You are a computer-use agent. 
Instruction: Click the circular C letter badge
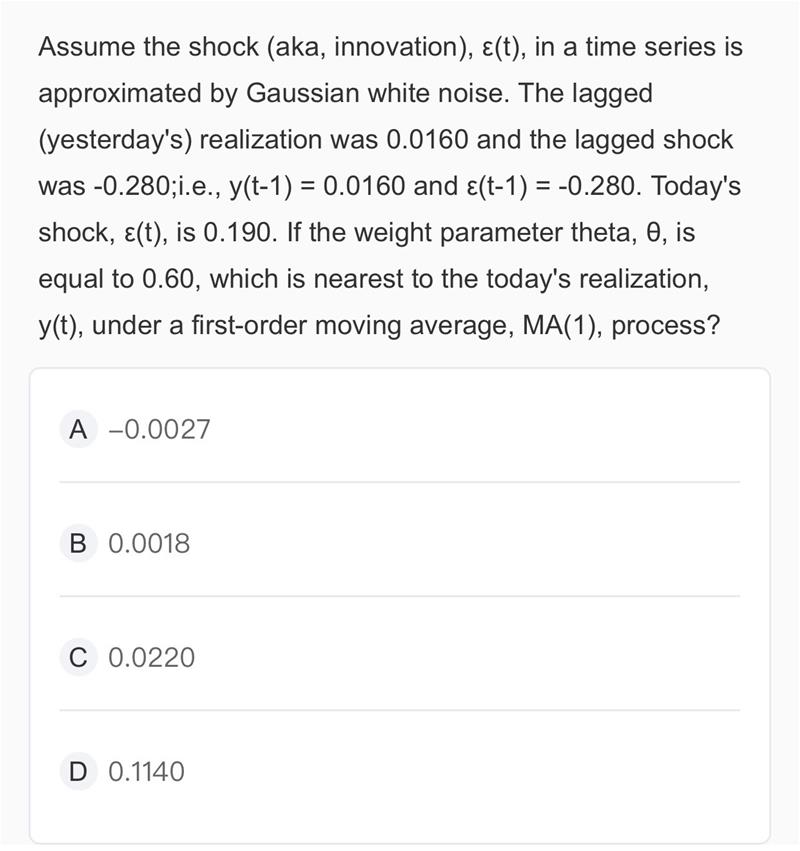(78, 657)
